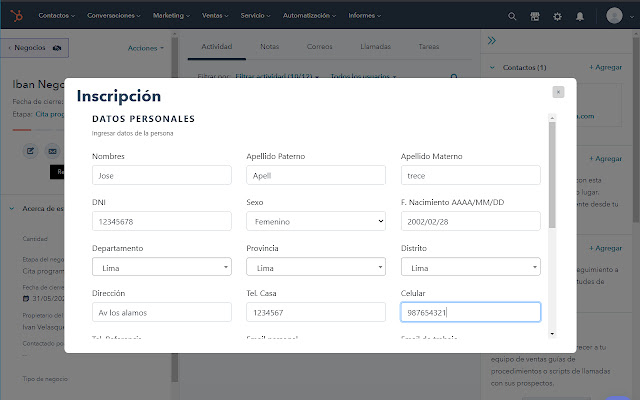Click the F. Nacimiento date field
This screenshot has height=400, width=640.
tap(471, 221)
